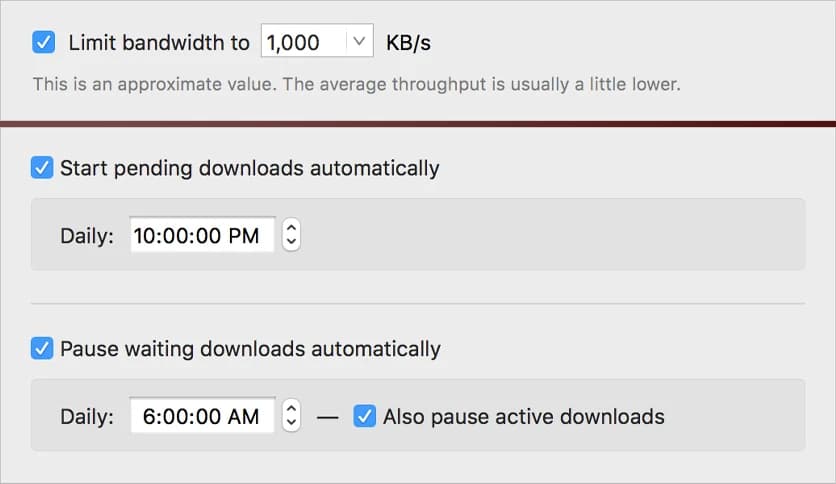
Task: Uncheck the Limit bandwidth checkbox
Action: click(43, 43)
